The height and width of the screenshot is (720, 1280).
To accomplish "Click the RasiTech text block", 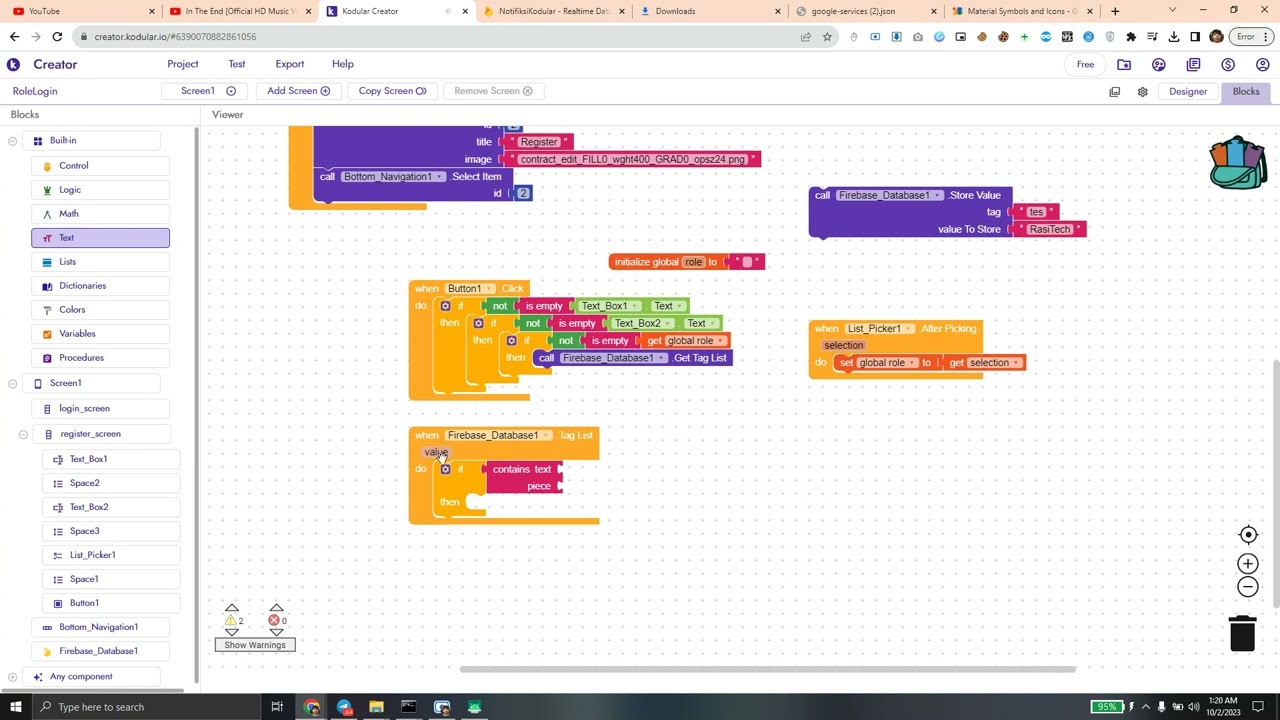I will pos(1050,230).
